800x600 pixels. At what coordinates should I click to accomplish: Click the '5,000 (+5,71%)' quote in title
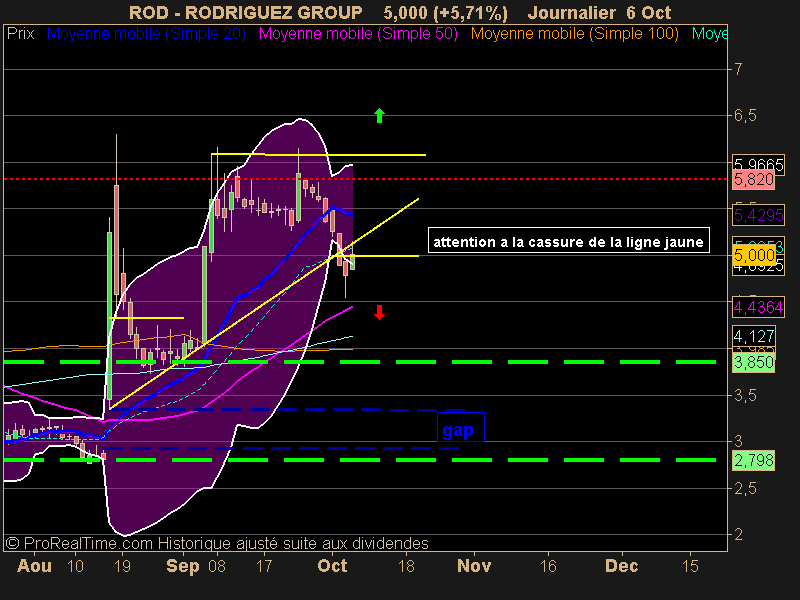point(445,12)
